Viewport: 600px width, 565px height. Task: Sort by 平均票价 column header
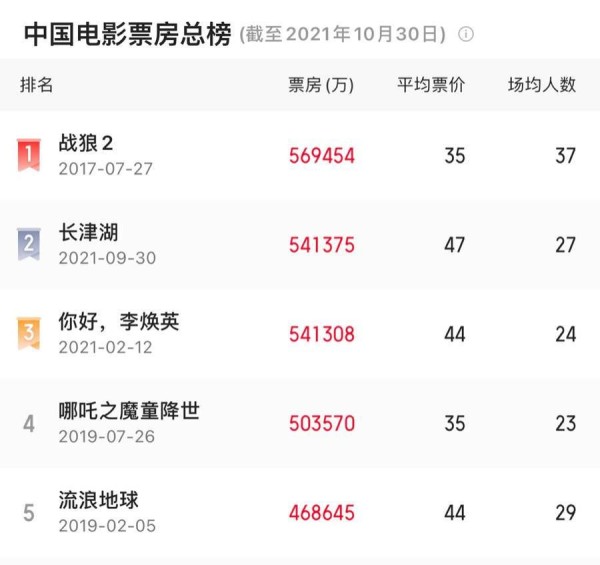pos(431,85)
